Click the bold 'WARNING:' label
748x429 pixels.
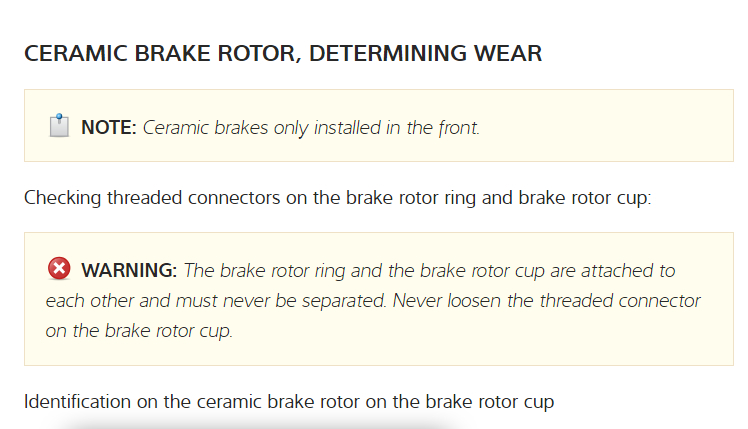pyautogui.click(x=129, y=271)
